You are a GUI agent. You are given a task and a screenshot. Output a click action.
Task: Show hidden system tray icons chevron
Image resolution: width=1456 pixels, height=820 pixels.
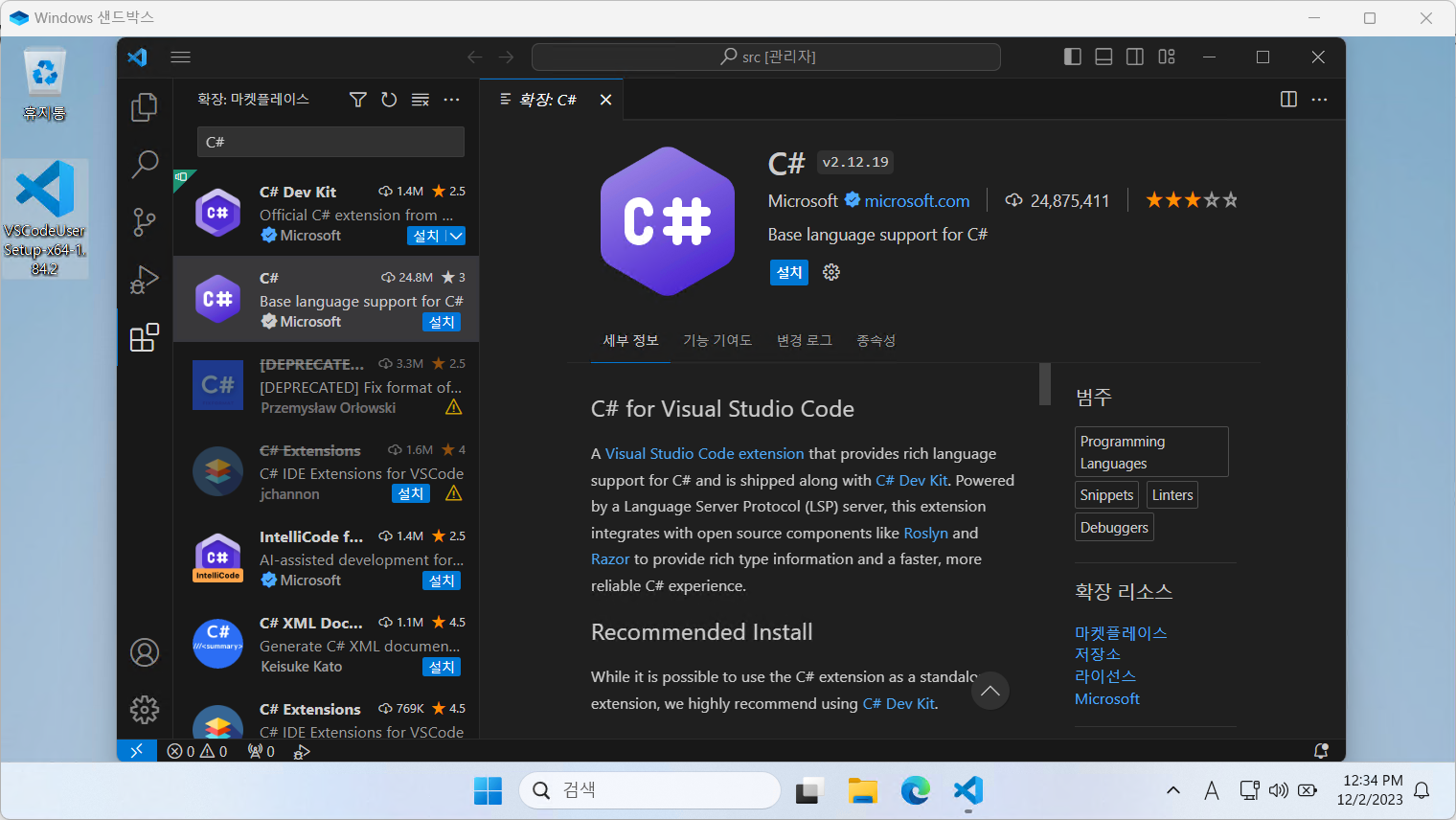(x=1172, y=790)
